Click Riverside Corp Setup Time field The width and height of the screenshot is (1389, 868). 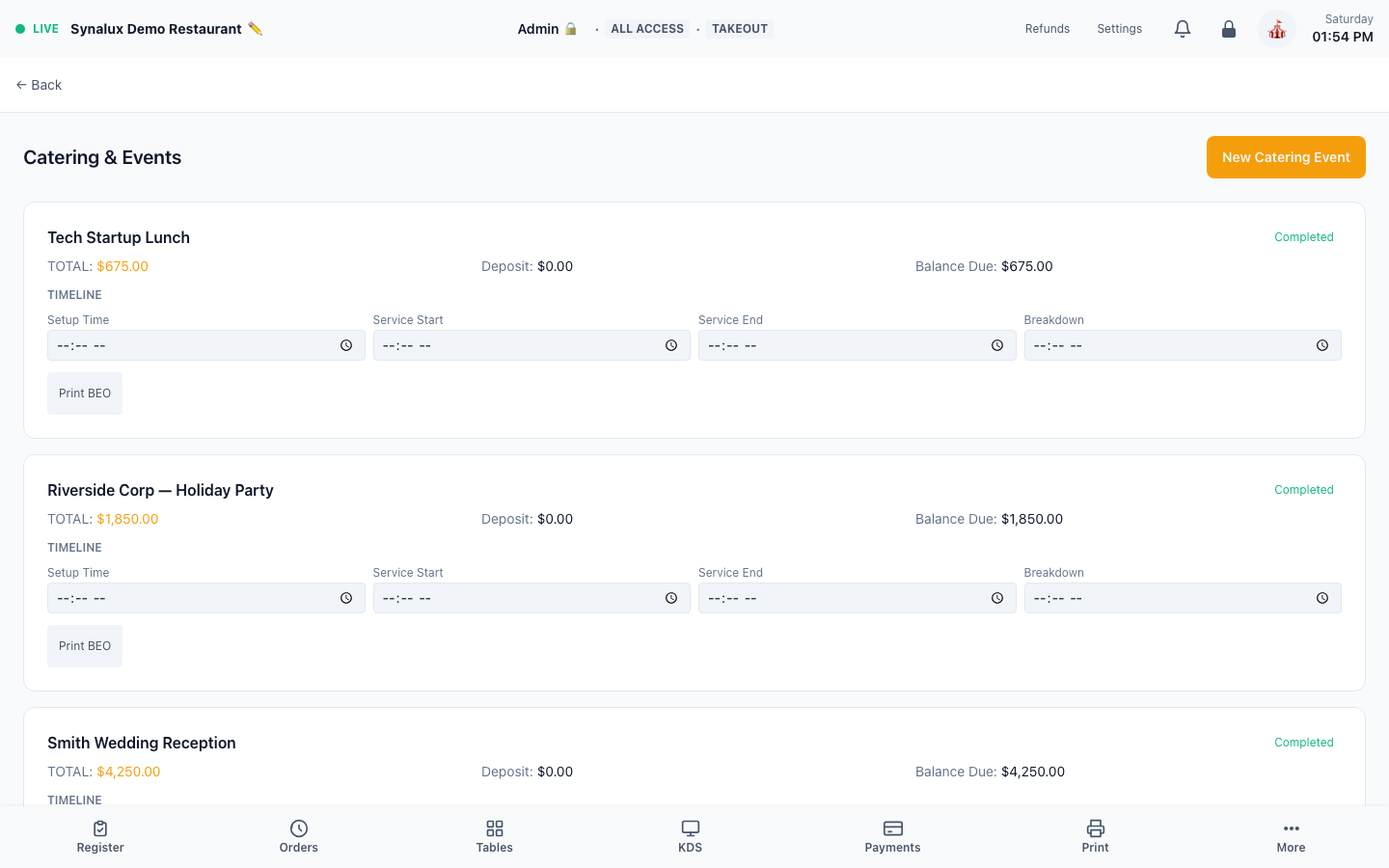pos(206,598)
